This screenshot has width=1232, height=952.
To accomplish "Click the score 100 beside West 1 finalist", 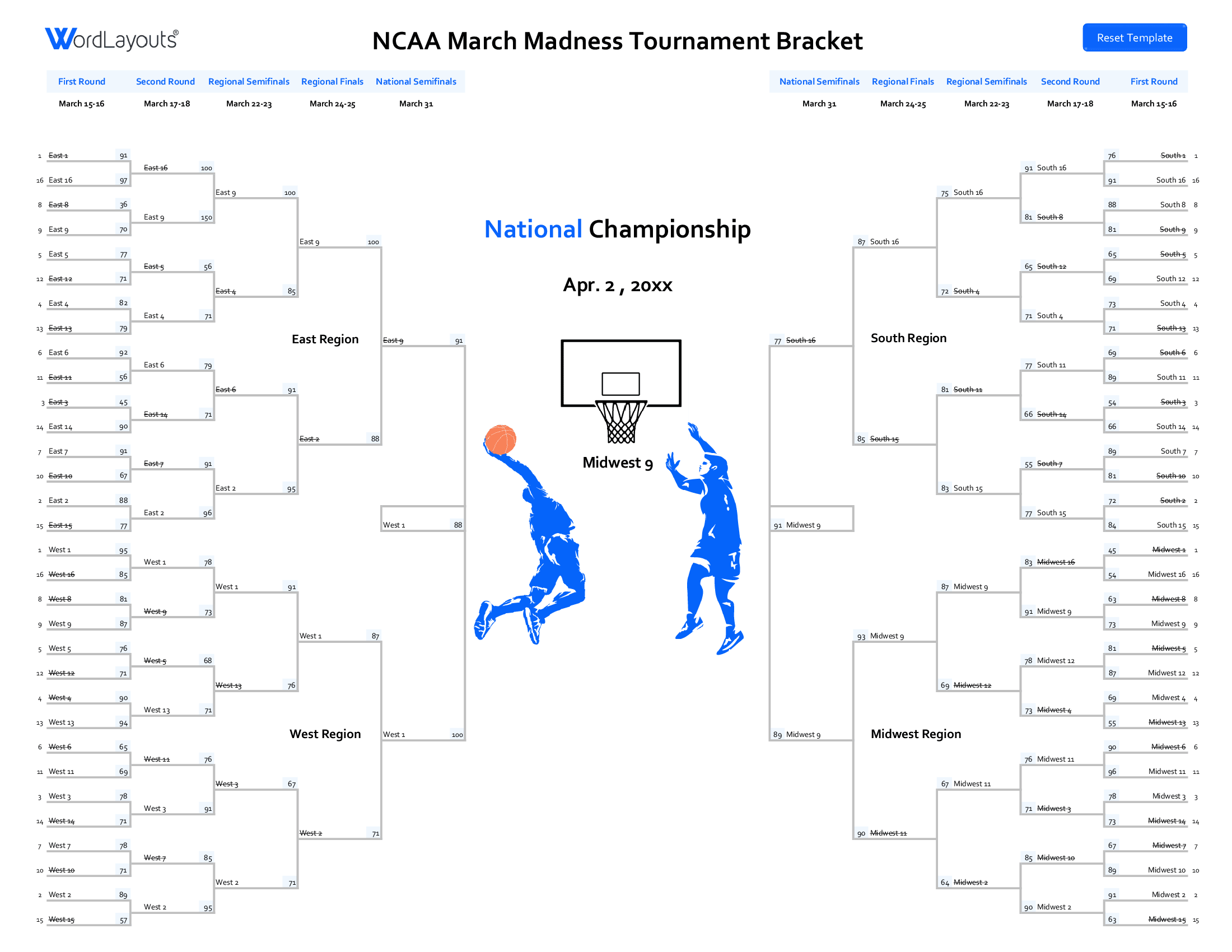I will (458, 734).
